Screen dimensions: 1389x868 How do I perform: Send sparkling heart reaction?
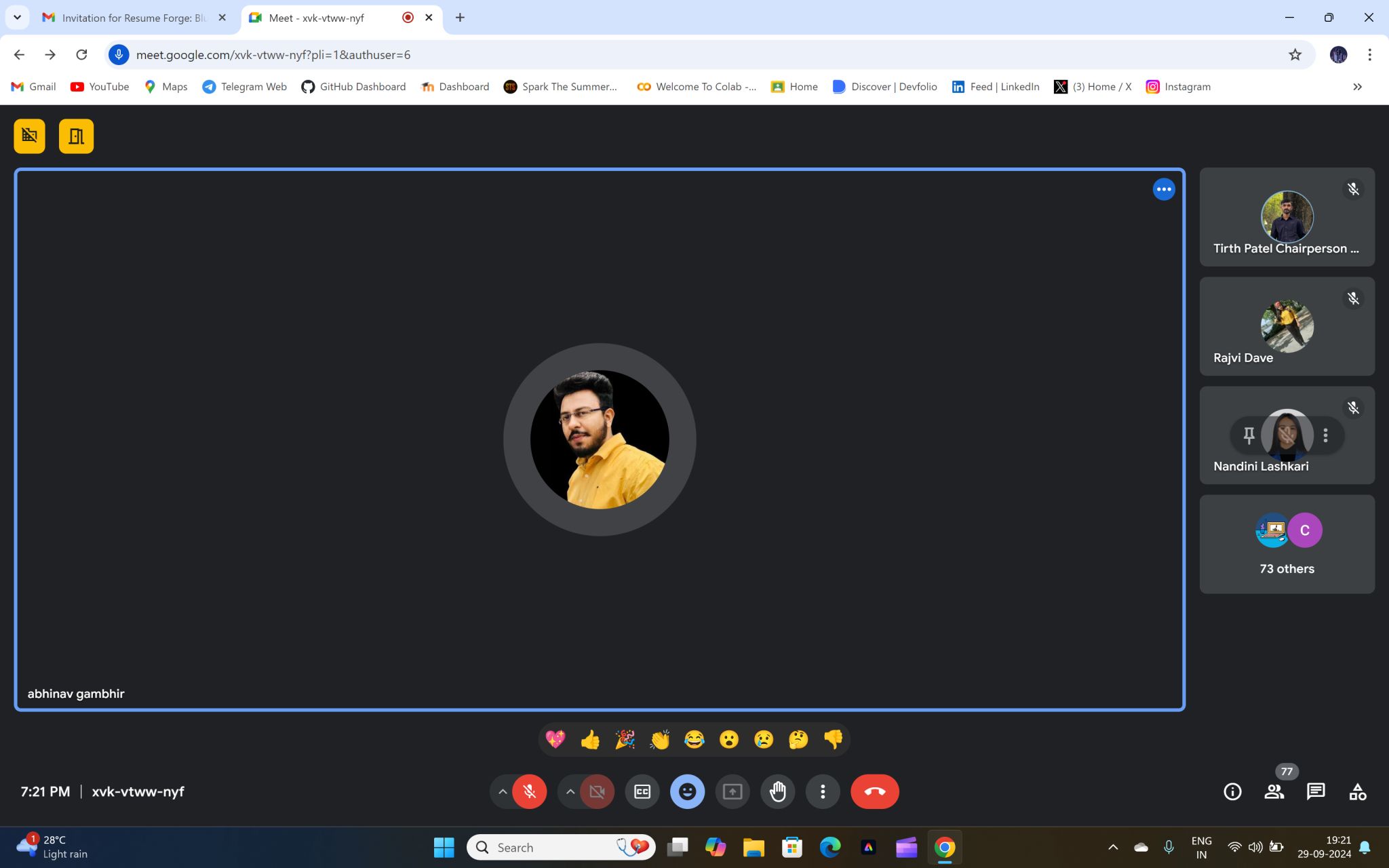pyautogui.click(x=555, y=739)
